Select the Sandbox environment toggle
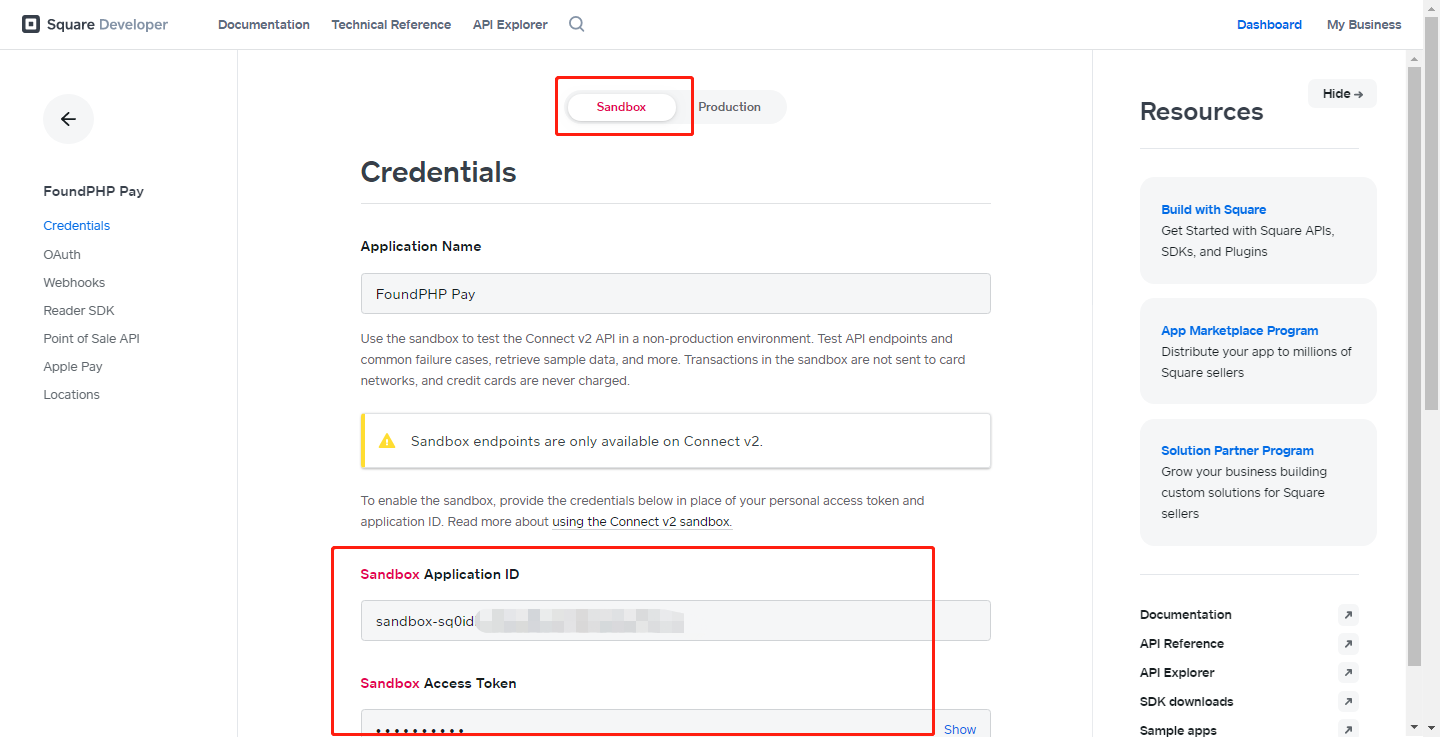The image size is (1440, 737). 621,107
